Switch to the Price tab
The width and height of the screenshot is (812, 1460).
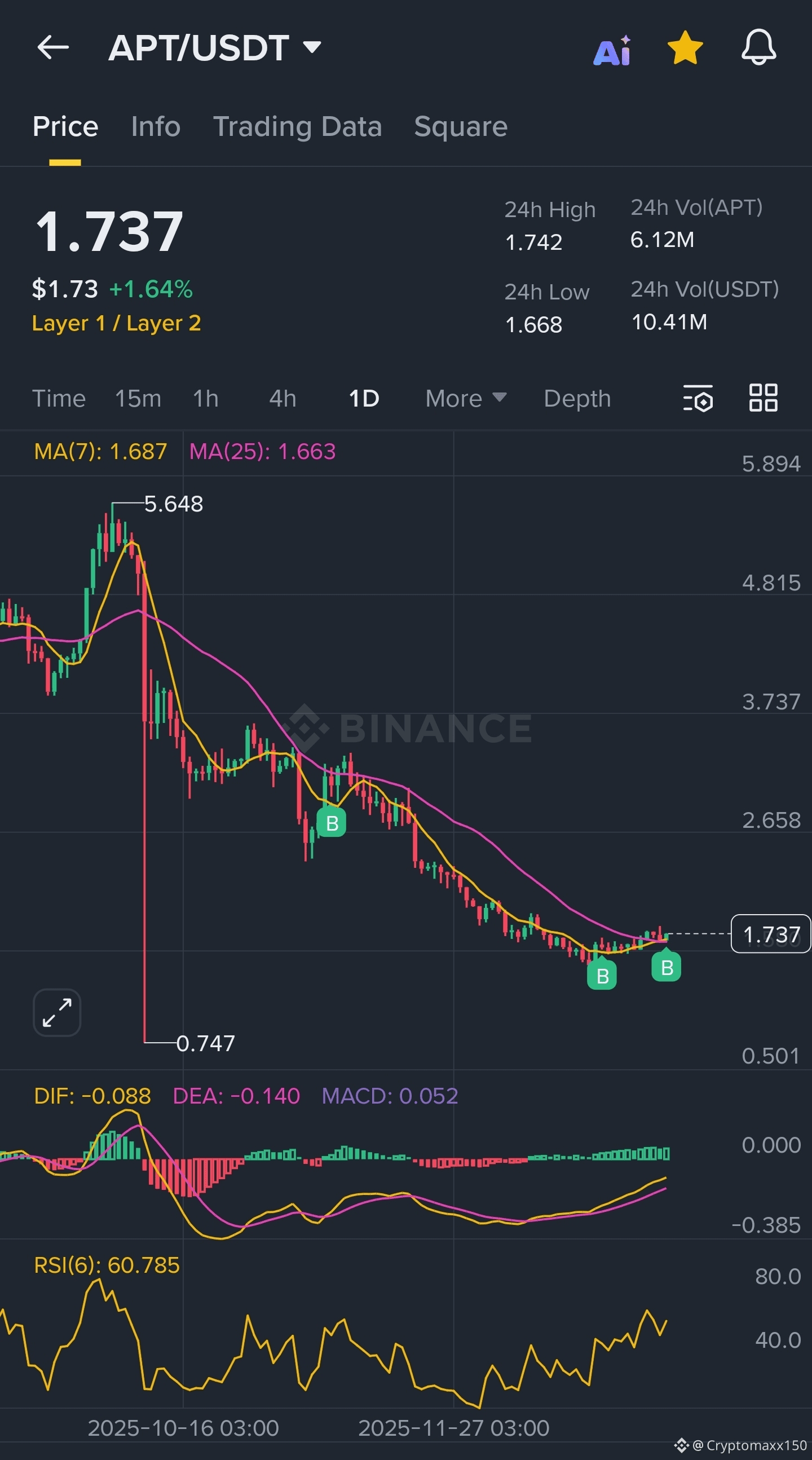coord(65,126)
